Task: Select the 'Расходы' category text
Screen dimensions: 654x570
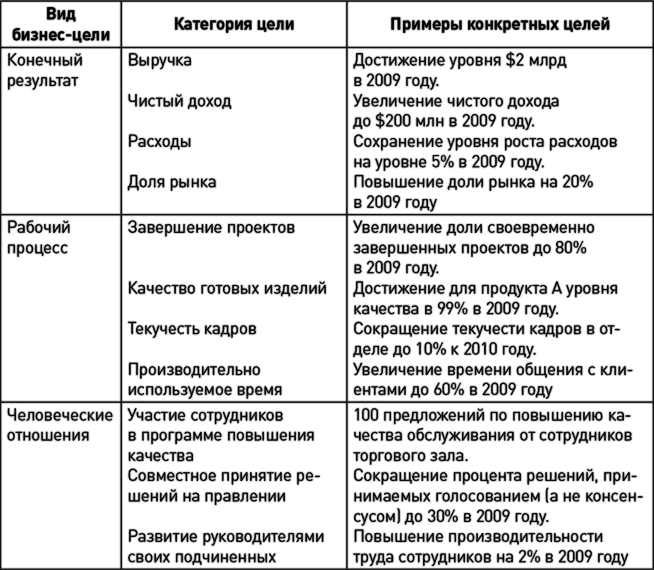Action: (159, 142)
